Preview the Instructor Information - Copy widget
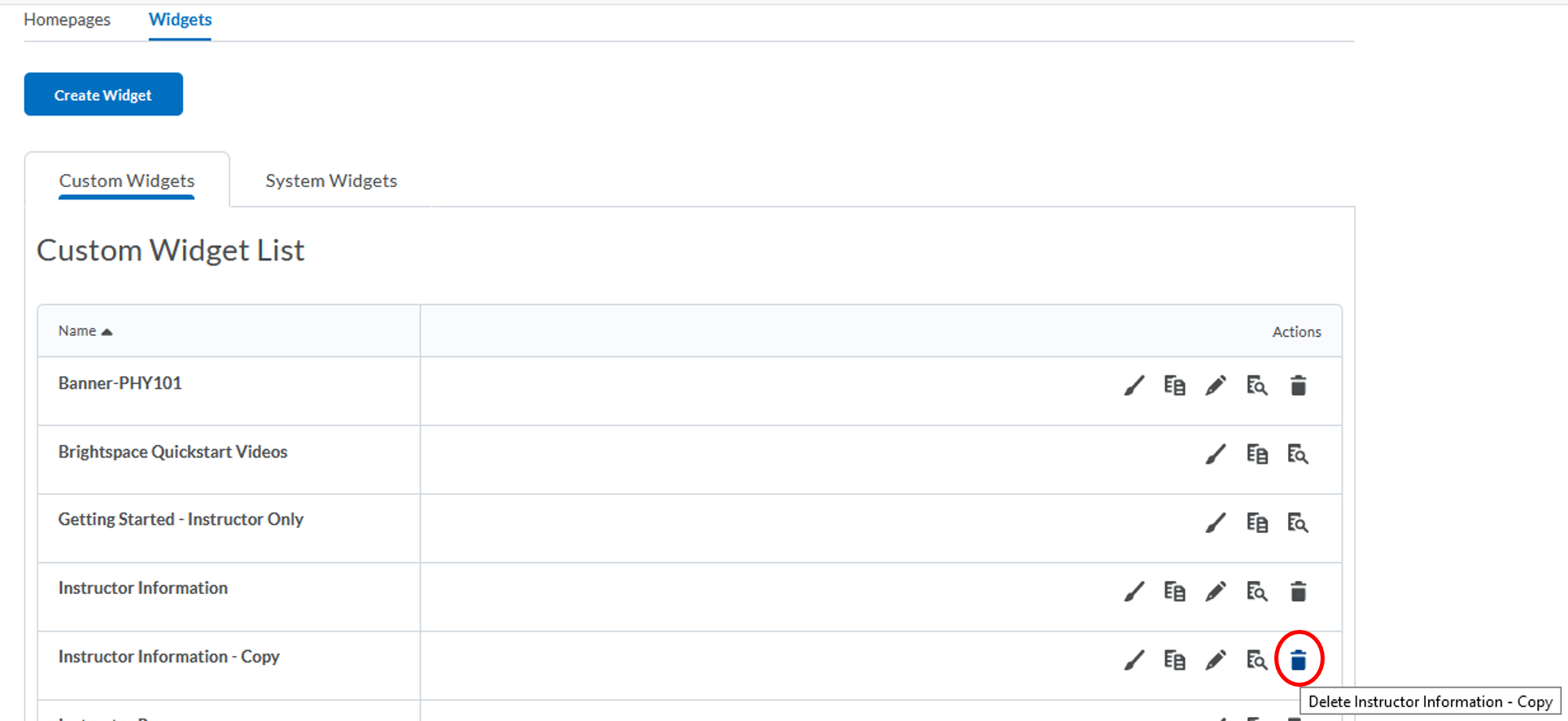 pyautogui.click(x=1257, y=660)
